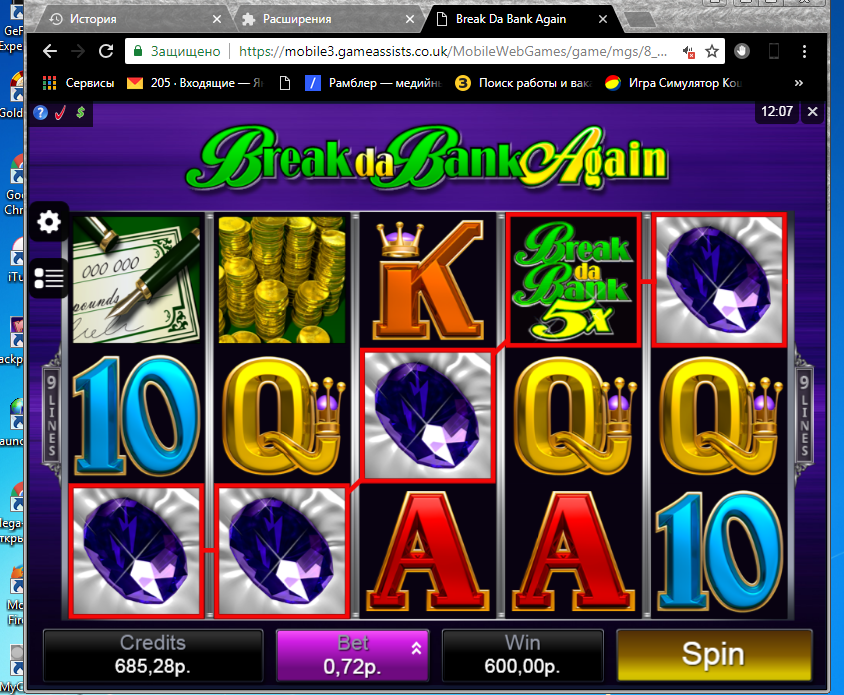Open Chrome three-dot menu
Image resolution: width=844 pixels, height=695 pixels.
coord(804,51)
